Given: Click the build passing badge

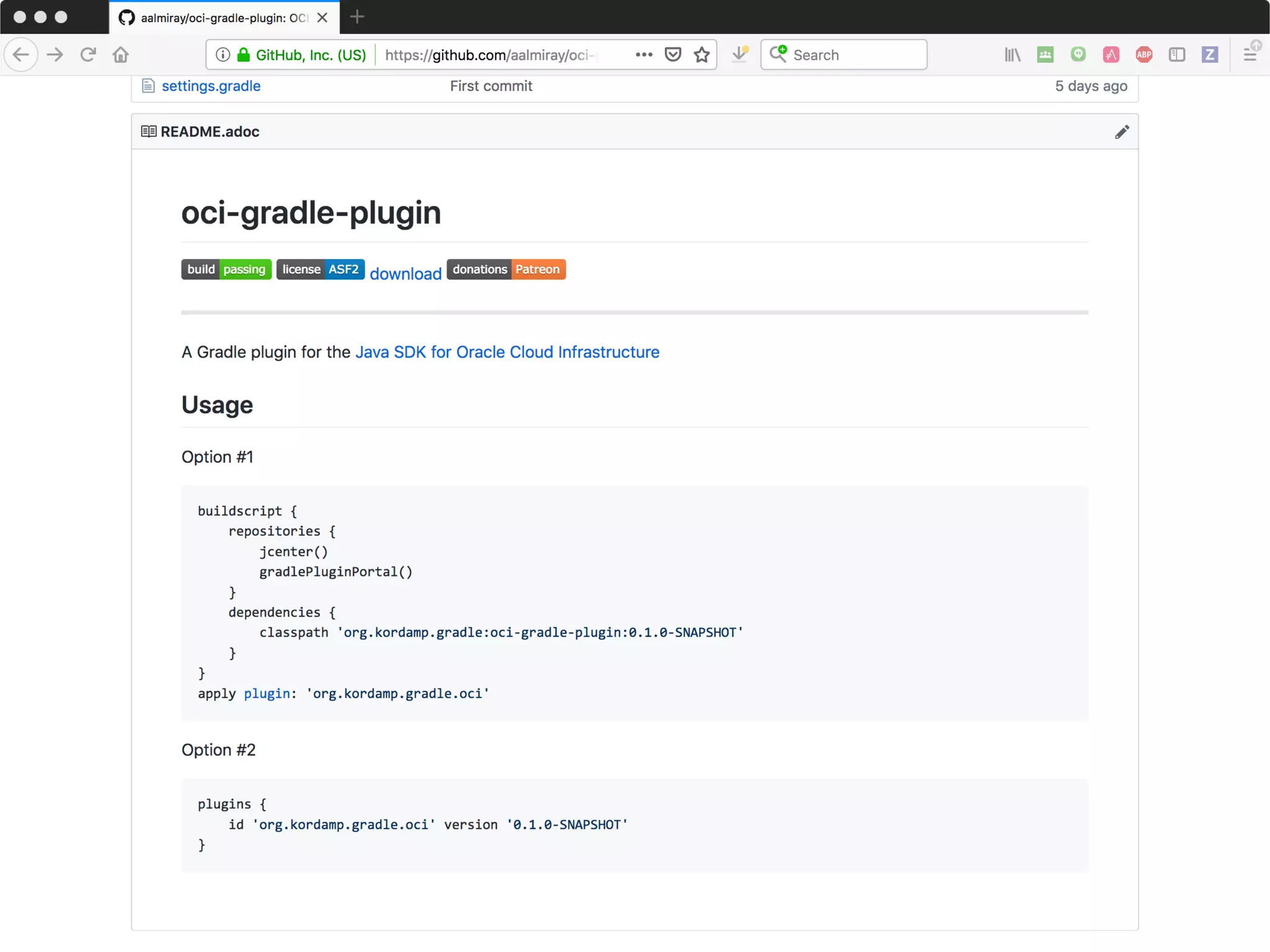Looking at the screenshot, I should (226, 270).
